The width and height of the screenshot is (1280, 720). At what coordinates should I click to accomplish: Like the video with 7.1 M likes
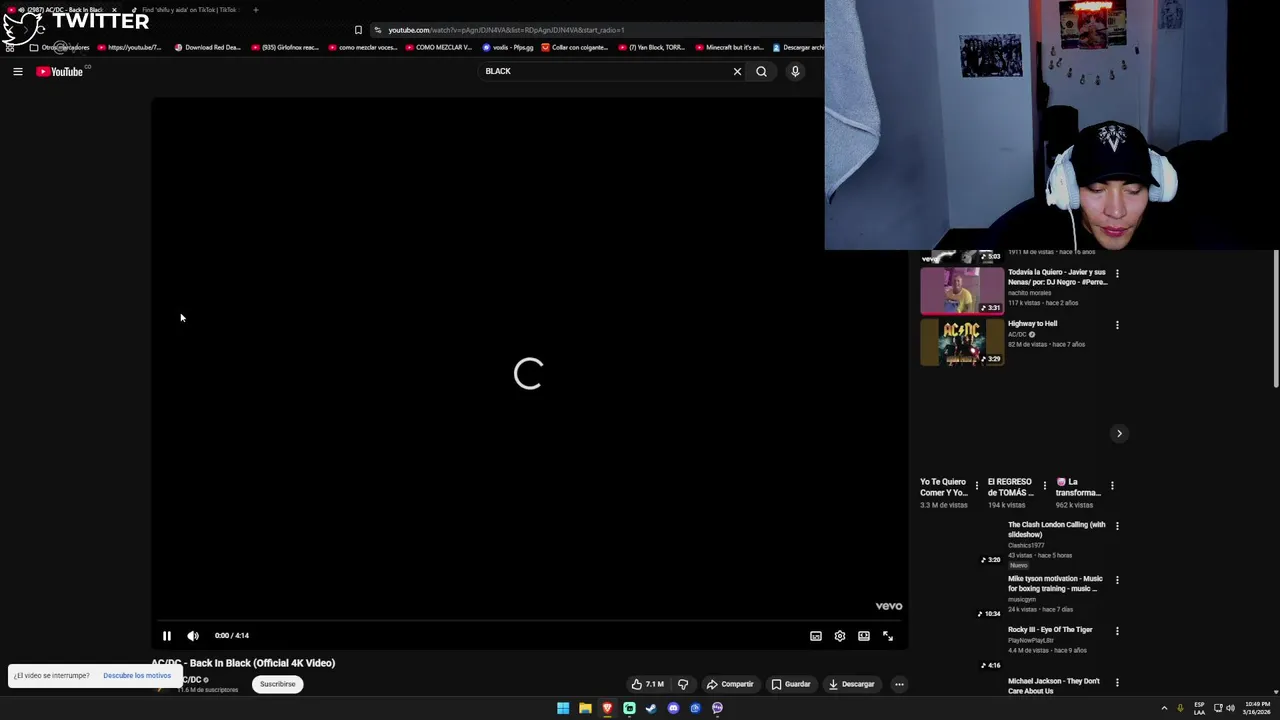pos(648,684)
